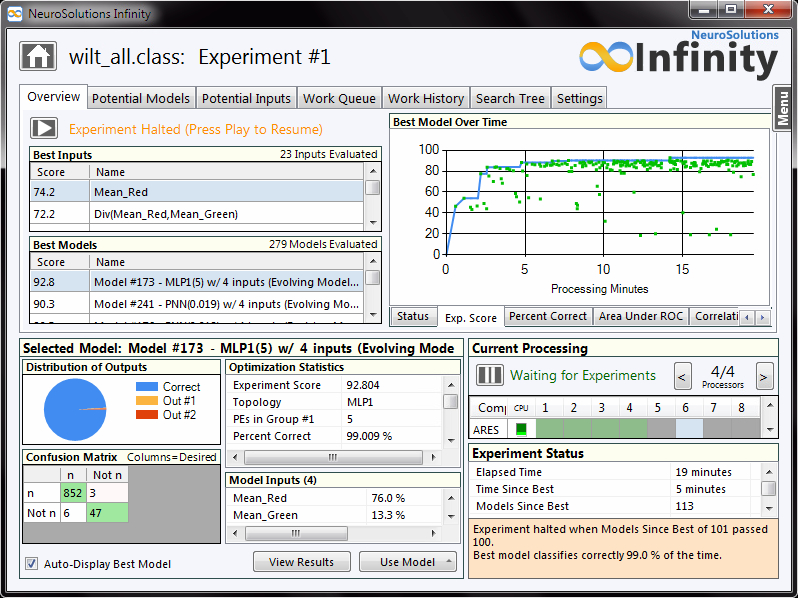Click the Experiment Score value 92.804
This screenshot has width=798, height=598.
click(x=363, y=385)
